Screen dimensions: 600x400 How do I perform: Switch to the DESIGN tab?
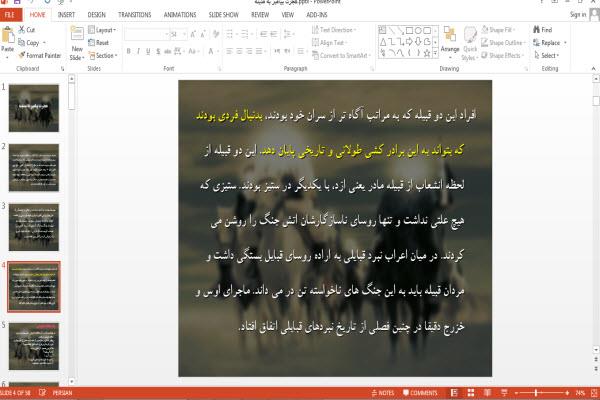[96, 15]
